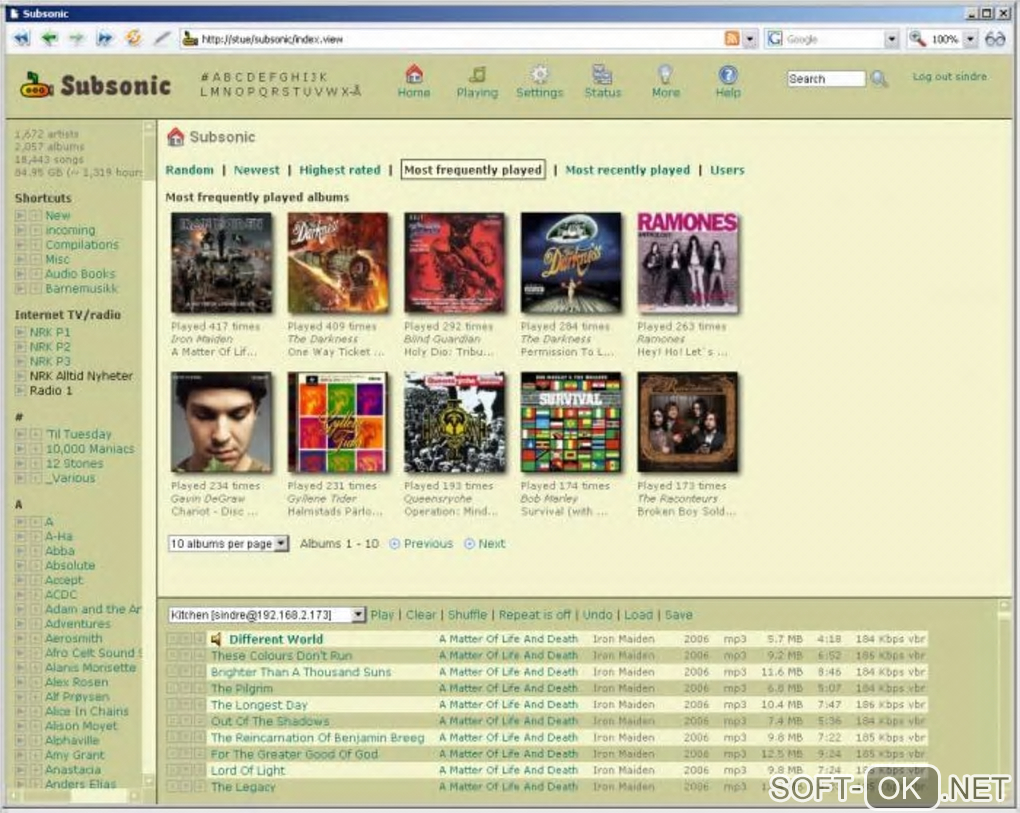Open the Aerosmith artist

(x=74, y=639)
